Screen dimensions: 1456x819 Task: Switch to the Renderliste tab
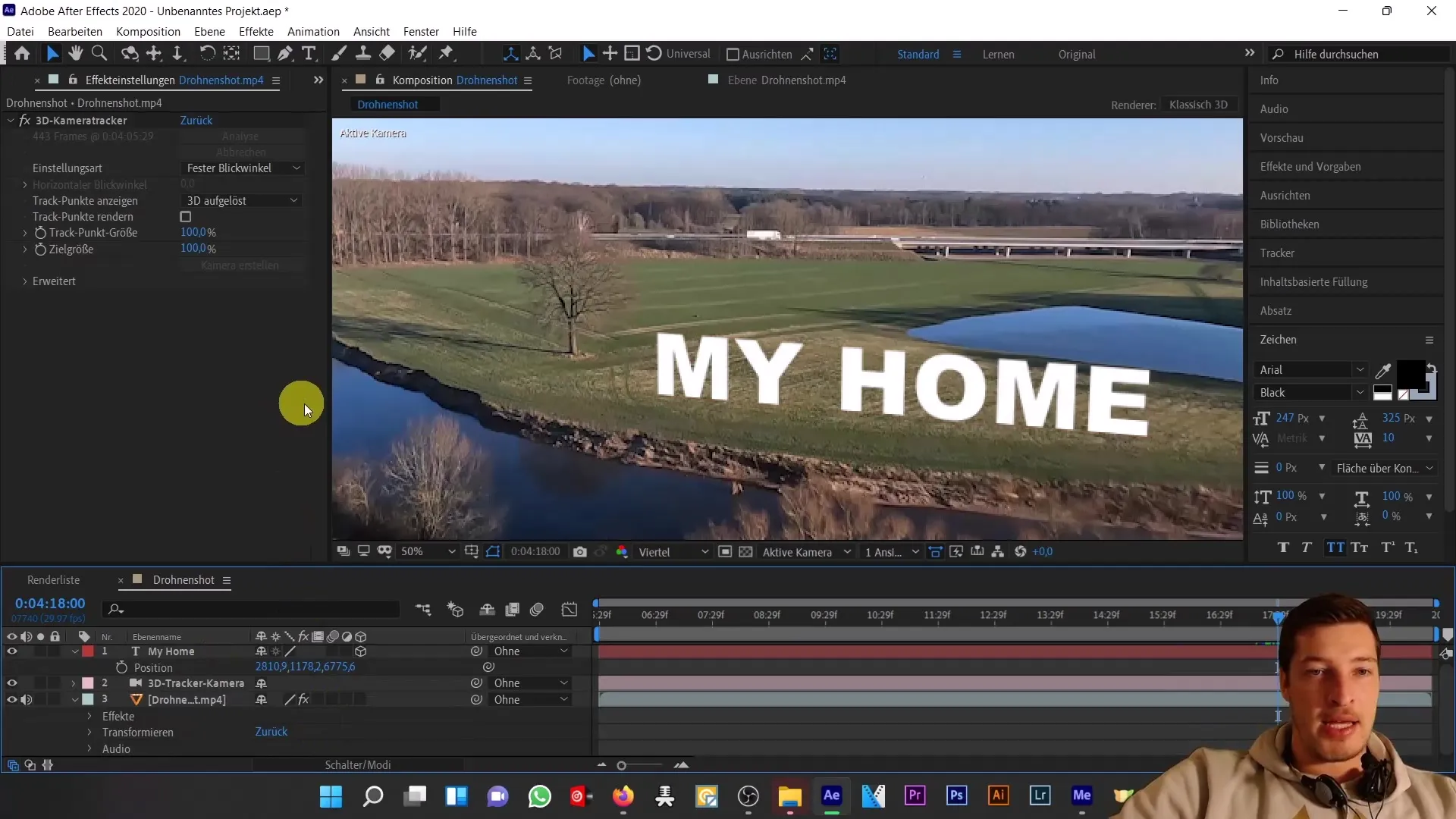pos(53,580)
